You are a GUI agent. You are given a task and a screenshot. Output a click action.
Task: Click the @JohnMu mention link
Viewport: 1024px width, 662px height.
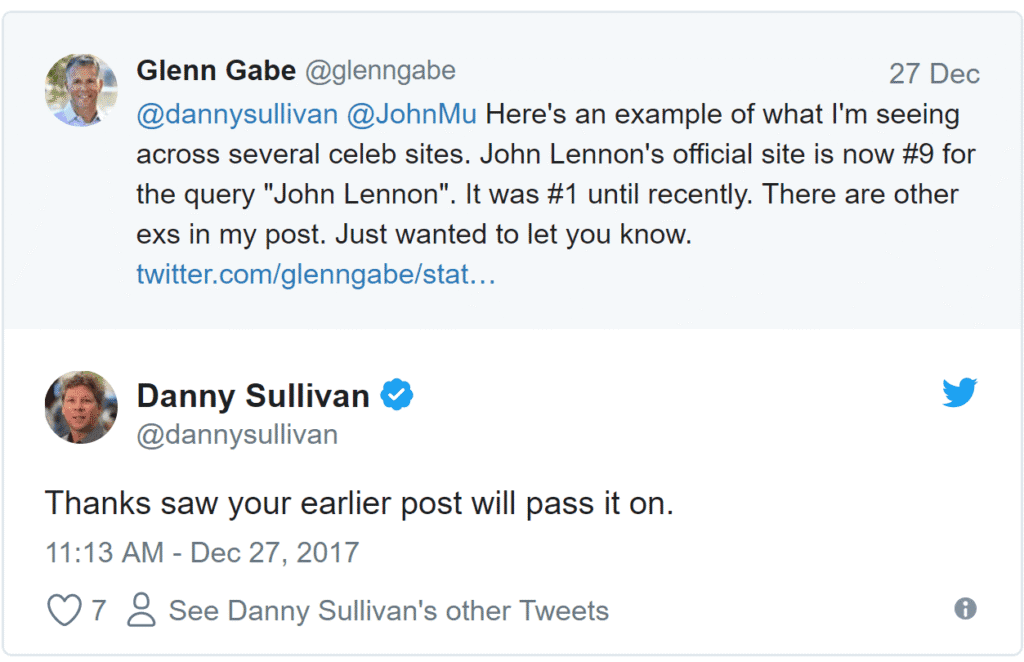(x=411, y=114)
